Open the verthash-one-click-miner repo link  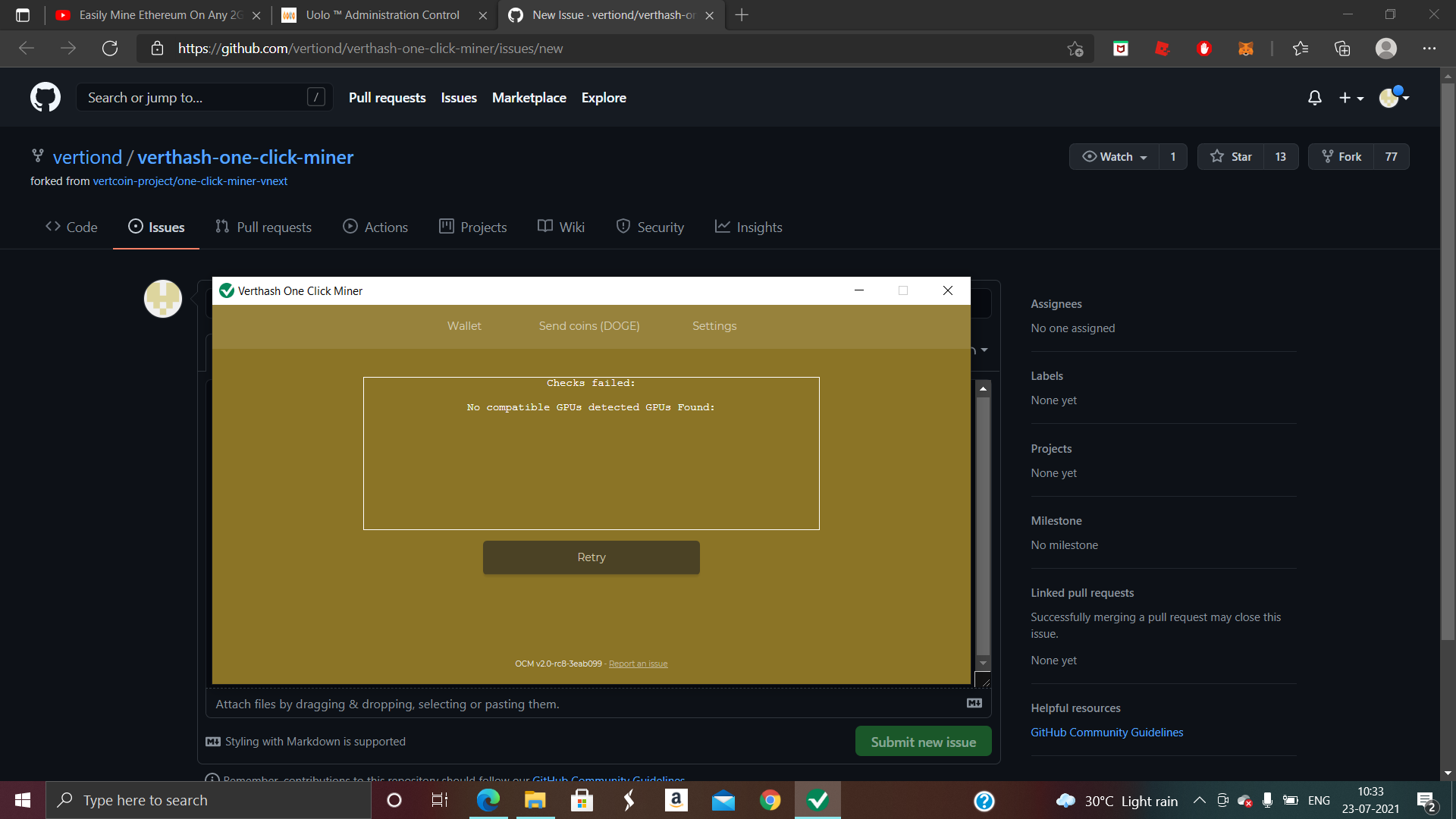245,157
